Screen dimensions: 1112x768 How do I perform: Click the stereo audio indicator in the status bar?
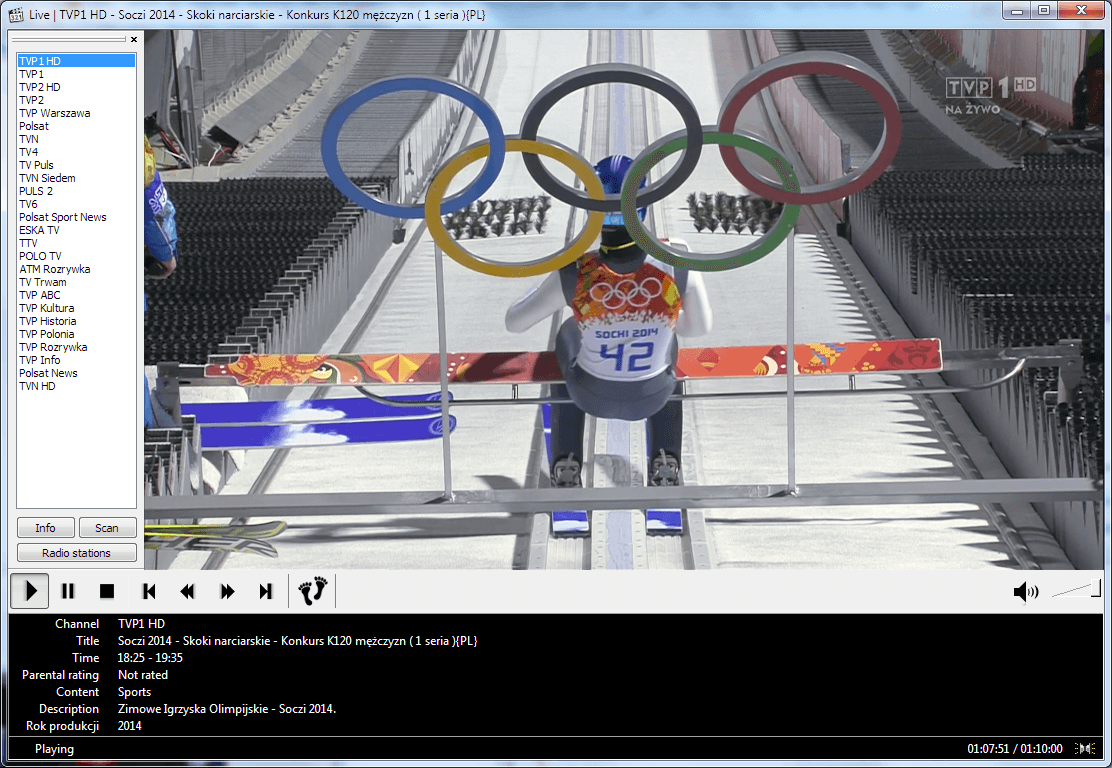pos(1085,748)
